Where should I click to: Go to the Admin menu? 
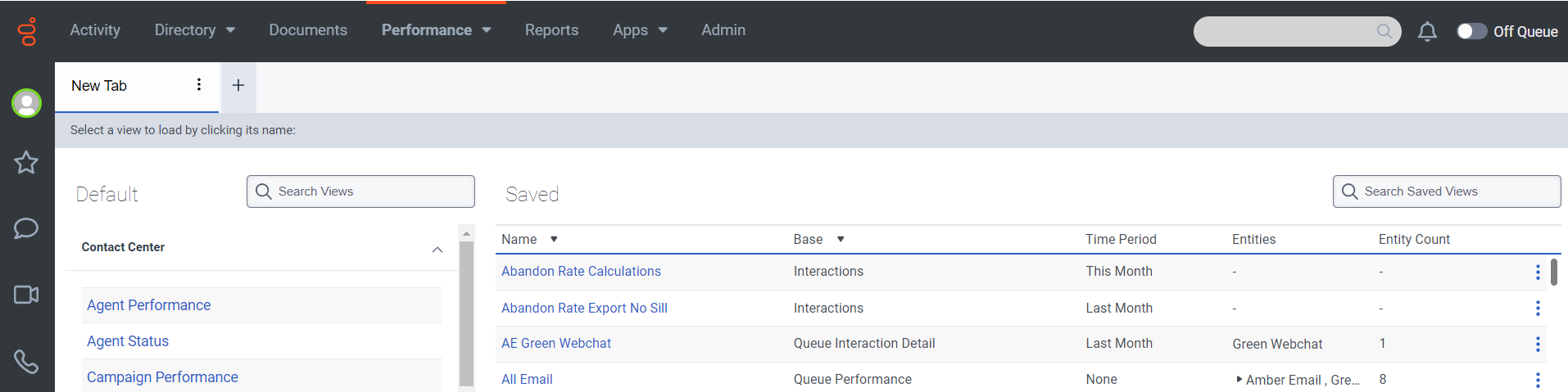[x=723, y=30]
